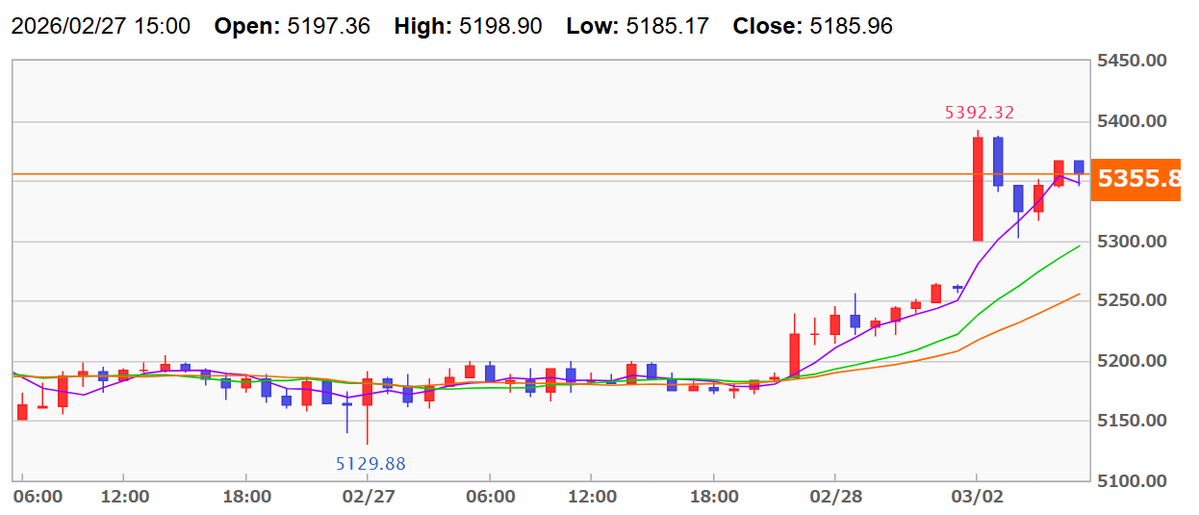Click the 03/02 date axis label
The width and height of the screenshot is (1199, 515).
pos(976,497)
